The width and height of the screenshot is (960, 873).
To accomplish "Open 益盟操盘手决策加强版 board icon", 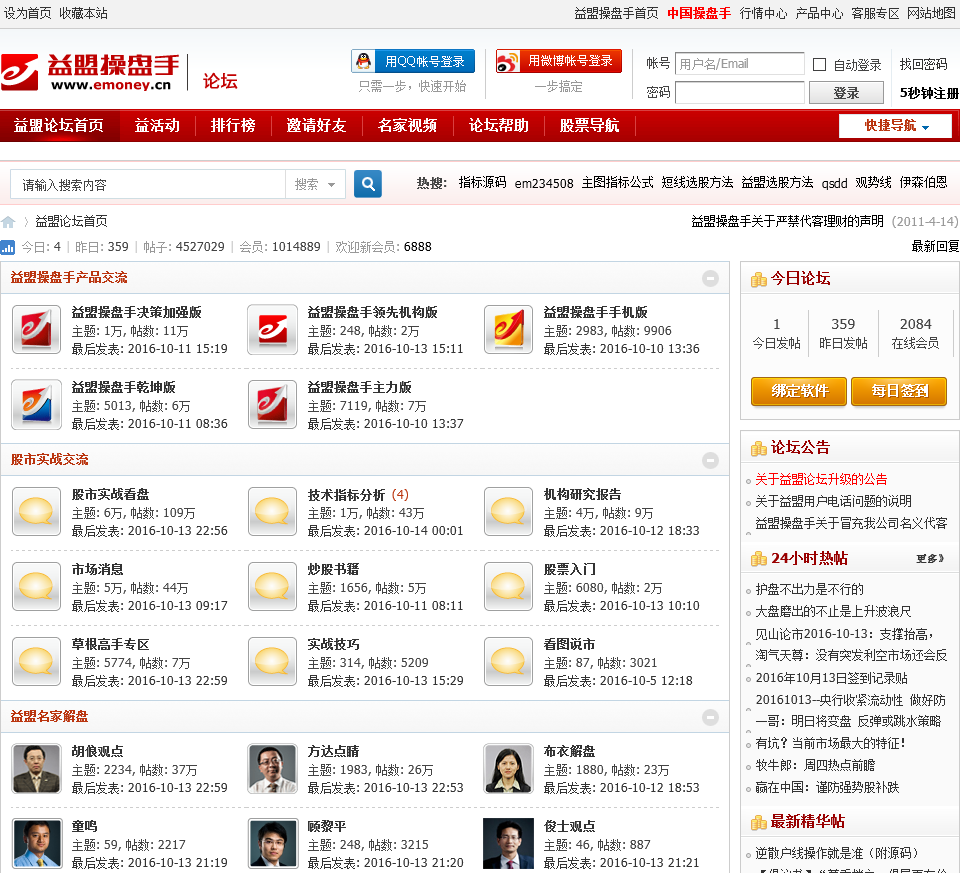I will [36, 330].
